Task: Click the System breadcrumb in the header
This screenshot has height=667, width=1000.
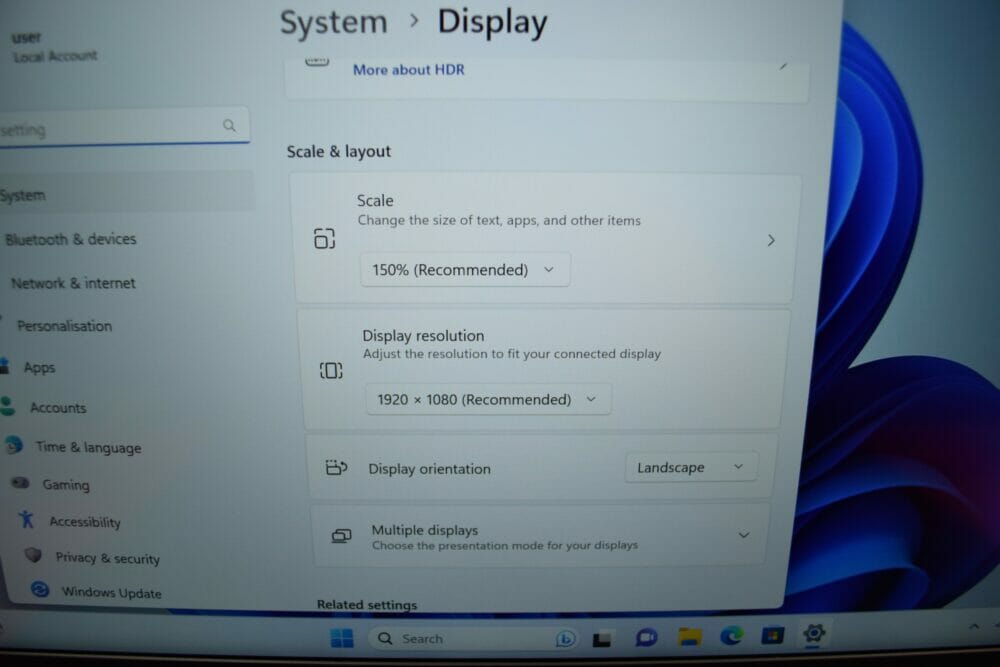Action: tap(334, 22)
